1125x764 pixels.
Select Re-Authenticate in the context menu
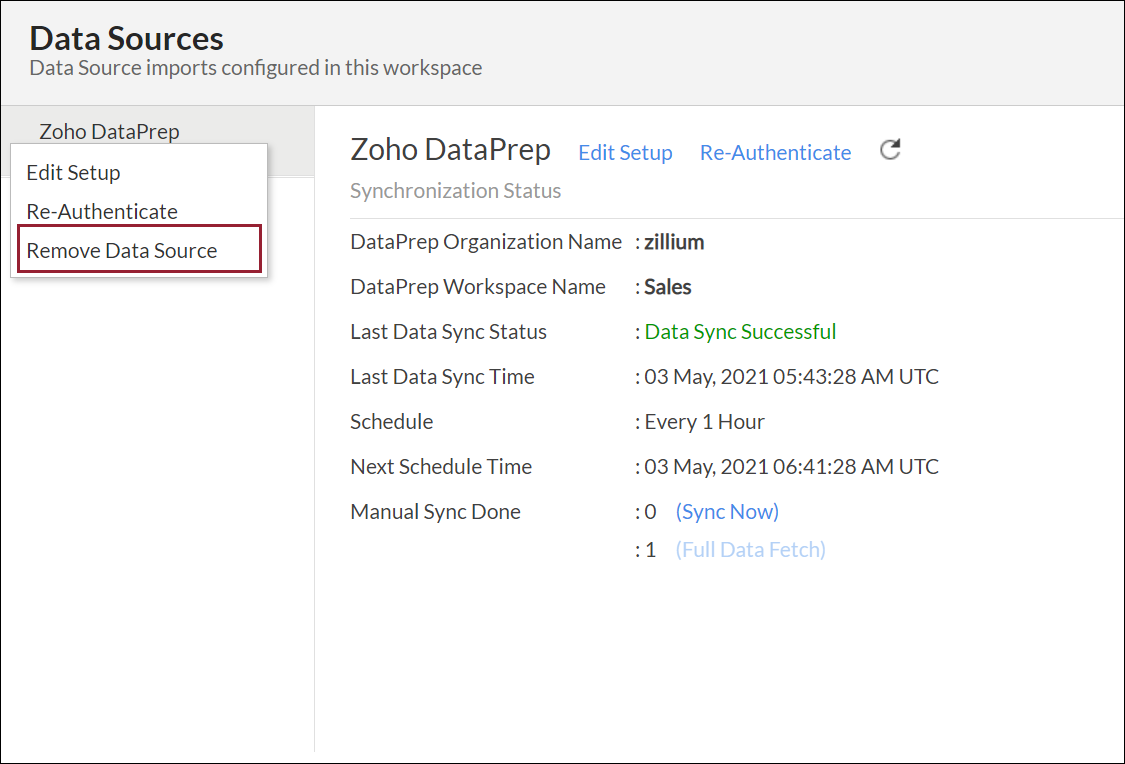point(102,211)
